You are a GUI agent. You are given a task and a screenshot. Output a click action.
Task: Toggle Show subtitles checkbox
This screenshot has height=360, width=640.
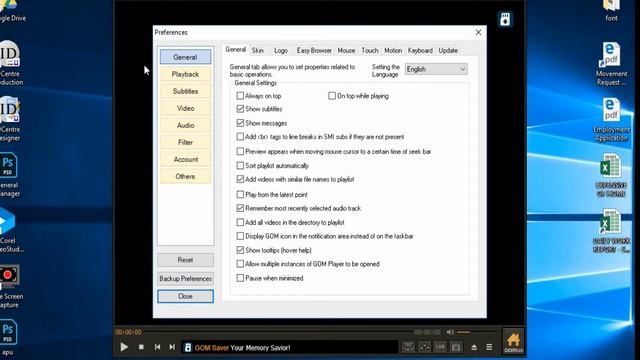[x=240, y=109]
